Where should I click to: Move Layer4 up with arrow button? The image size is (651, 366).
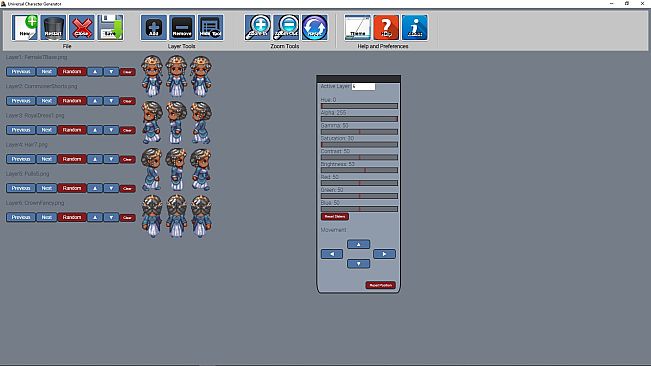(x=95, y=159)
